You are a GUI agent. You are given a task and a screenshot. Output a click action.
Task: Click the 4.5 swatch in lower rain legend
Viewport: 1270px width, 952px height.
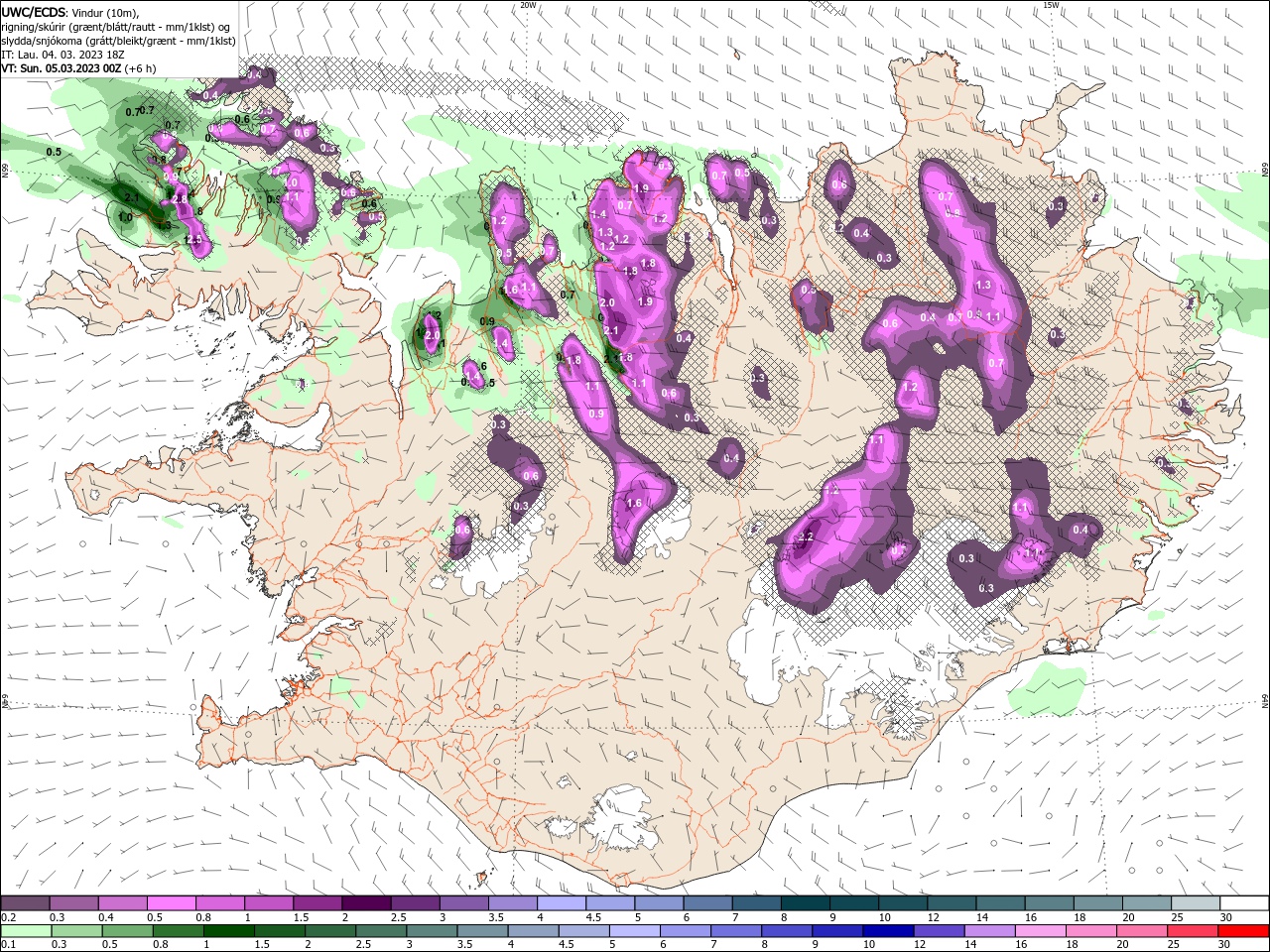[584, 930]
